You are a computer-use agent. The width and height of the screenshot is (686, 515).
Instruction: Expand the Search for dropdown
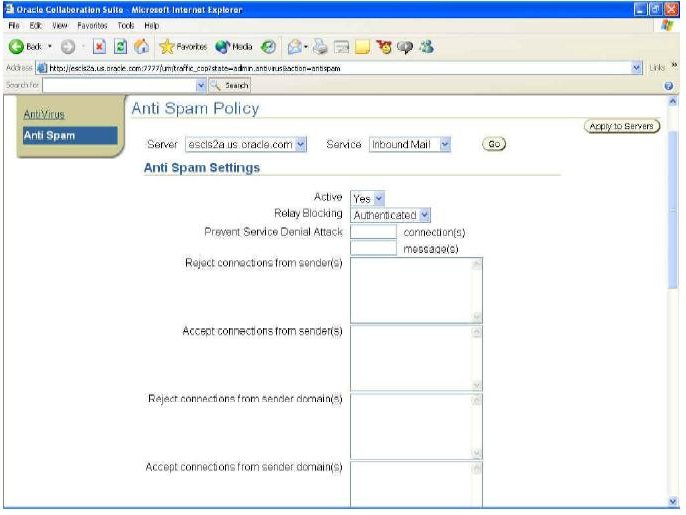click(x=201, y=85)
